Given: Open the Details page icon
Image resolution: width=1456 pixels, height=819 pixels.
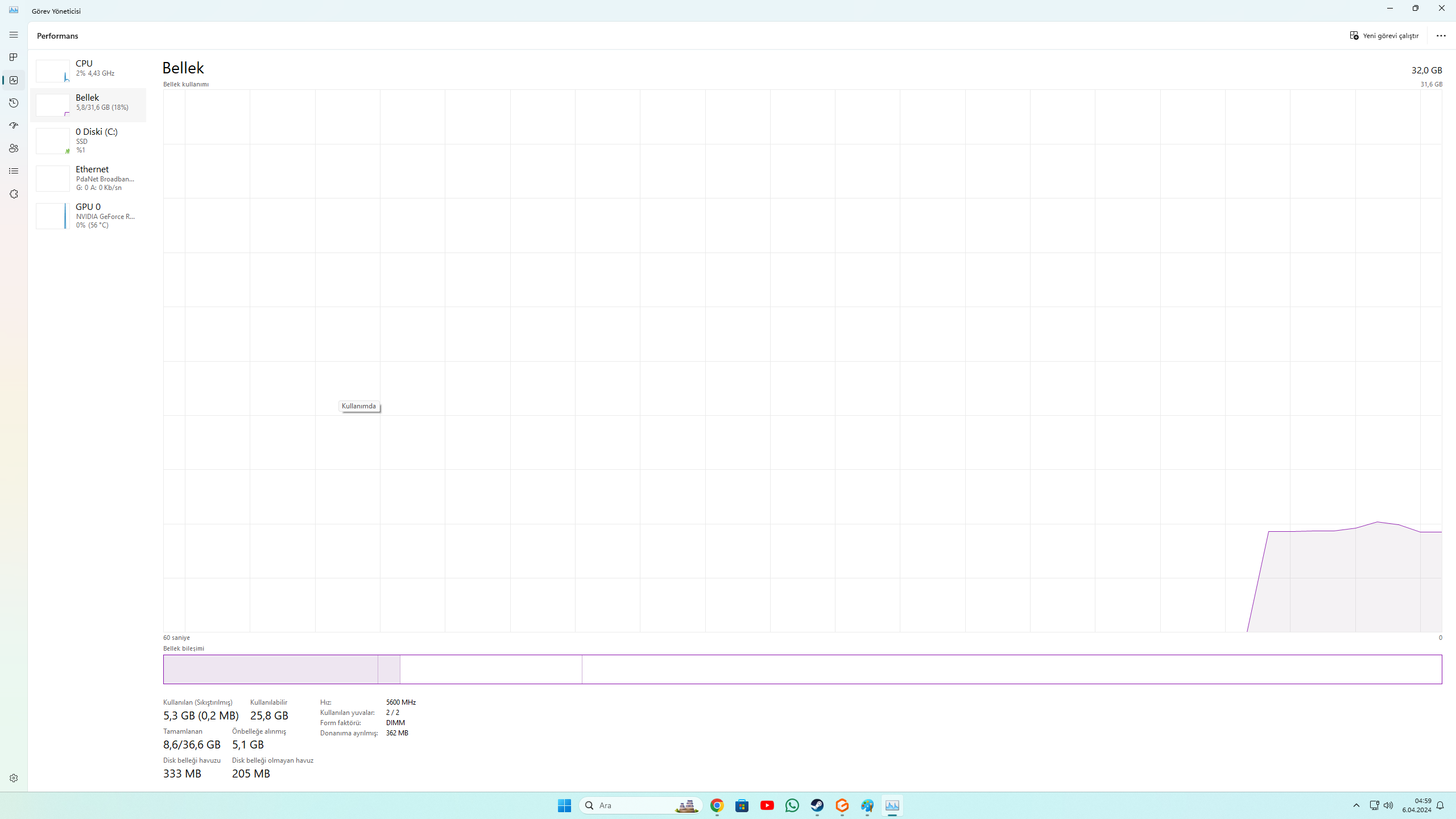Looking at the screenshot, I should click(x=14, y=171).
